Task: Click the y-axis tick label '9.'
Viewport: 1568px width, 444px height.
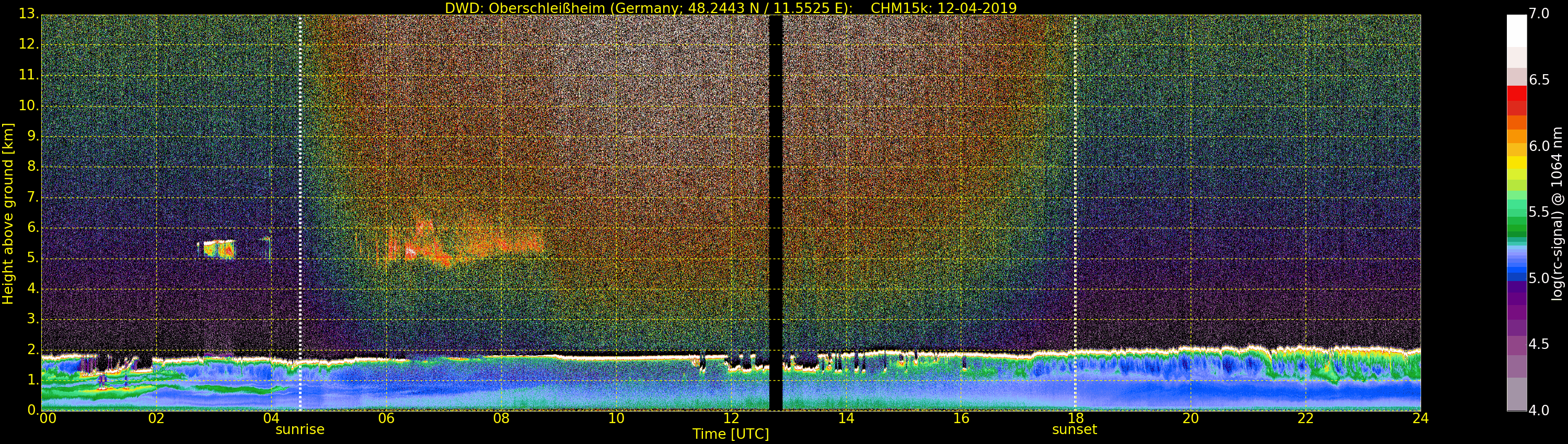Action: point(33,136)
